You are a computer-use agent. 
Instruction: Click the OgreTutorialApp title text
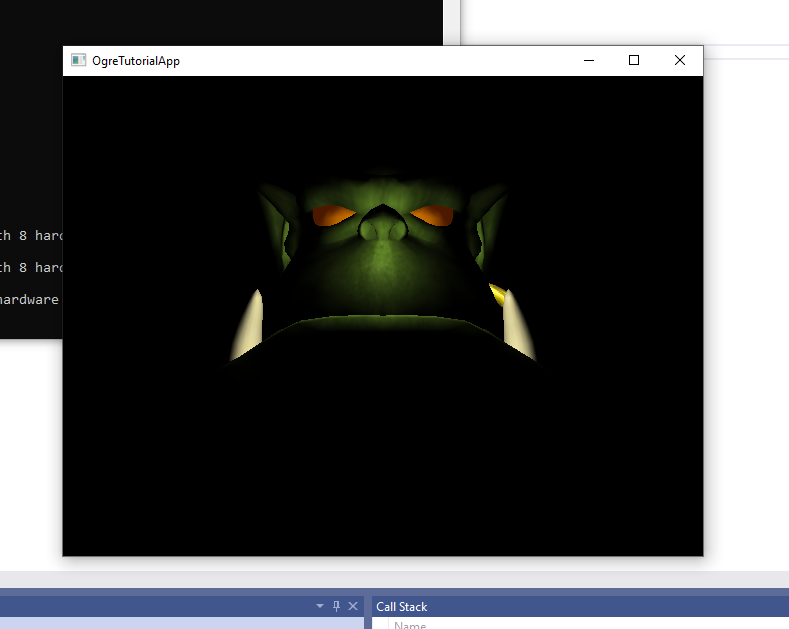point(136,61)
